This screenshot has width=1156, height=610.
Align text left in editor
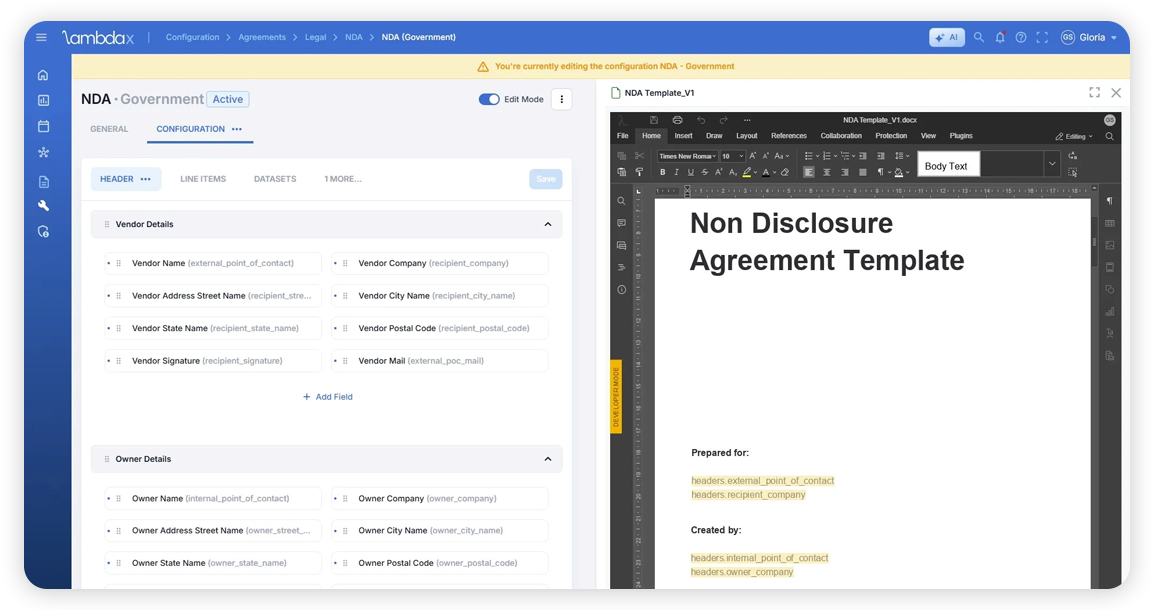[809, 173]
